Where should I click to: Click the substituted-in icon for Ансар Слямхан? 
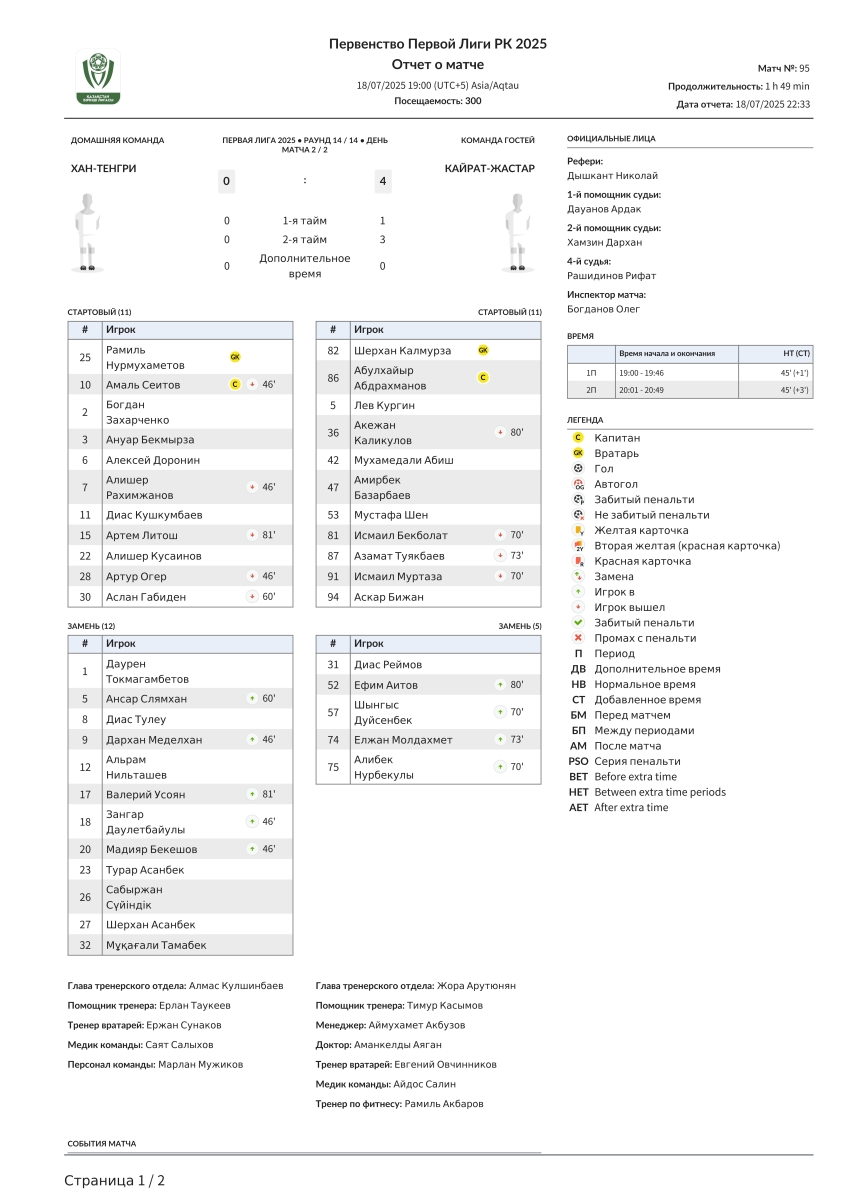pos(252,699)
